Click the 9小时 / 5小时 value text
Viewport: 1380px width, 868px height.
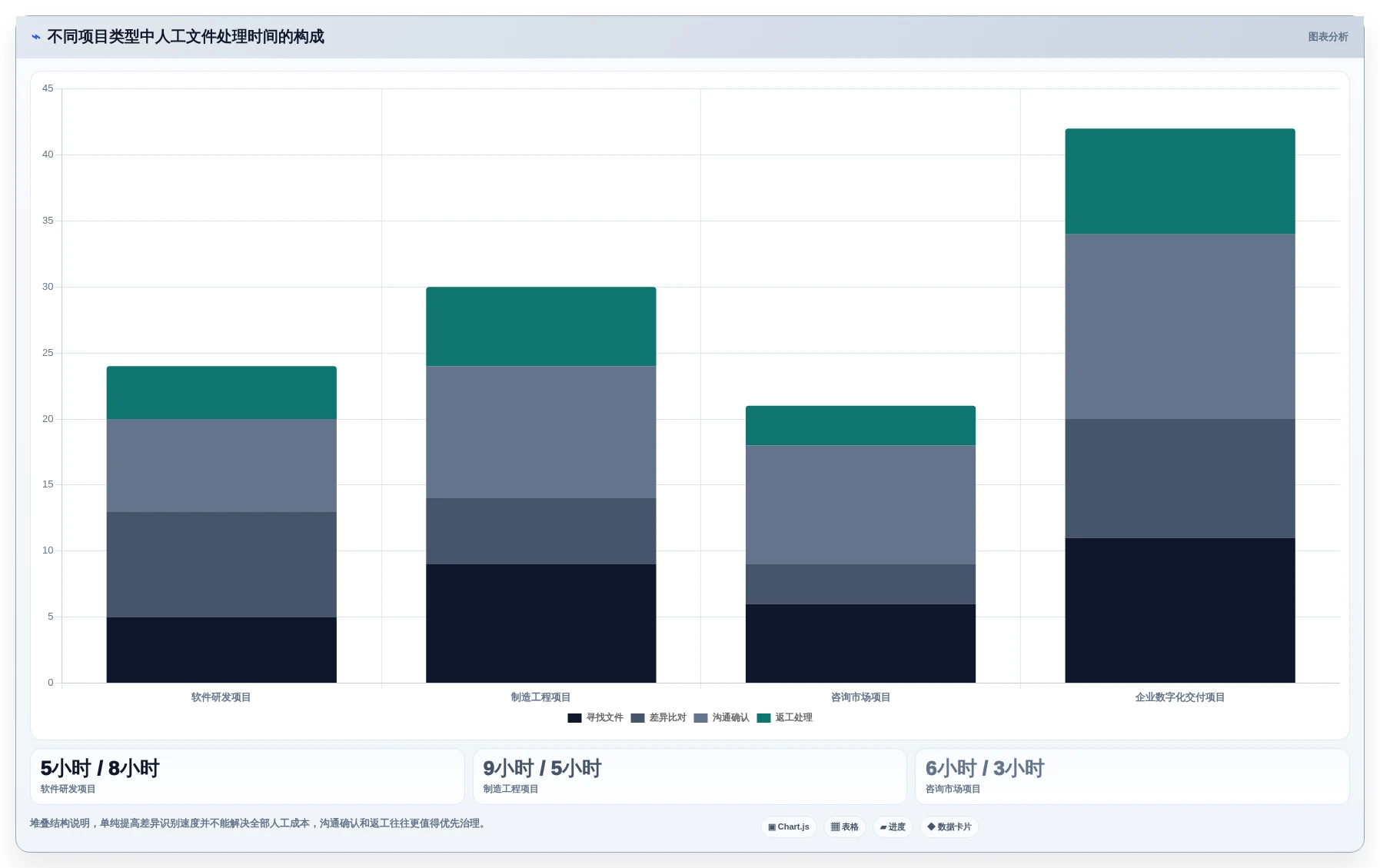pos(542,768)
